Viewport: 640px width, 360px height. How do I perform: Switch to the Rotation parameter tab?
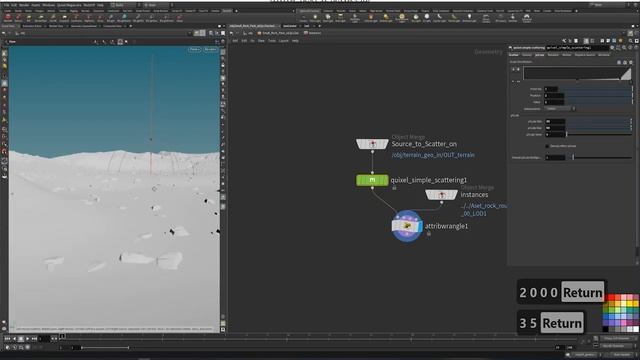coord(553,55)
